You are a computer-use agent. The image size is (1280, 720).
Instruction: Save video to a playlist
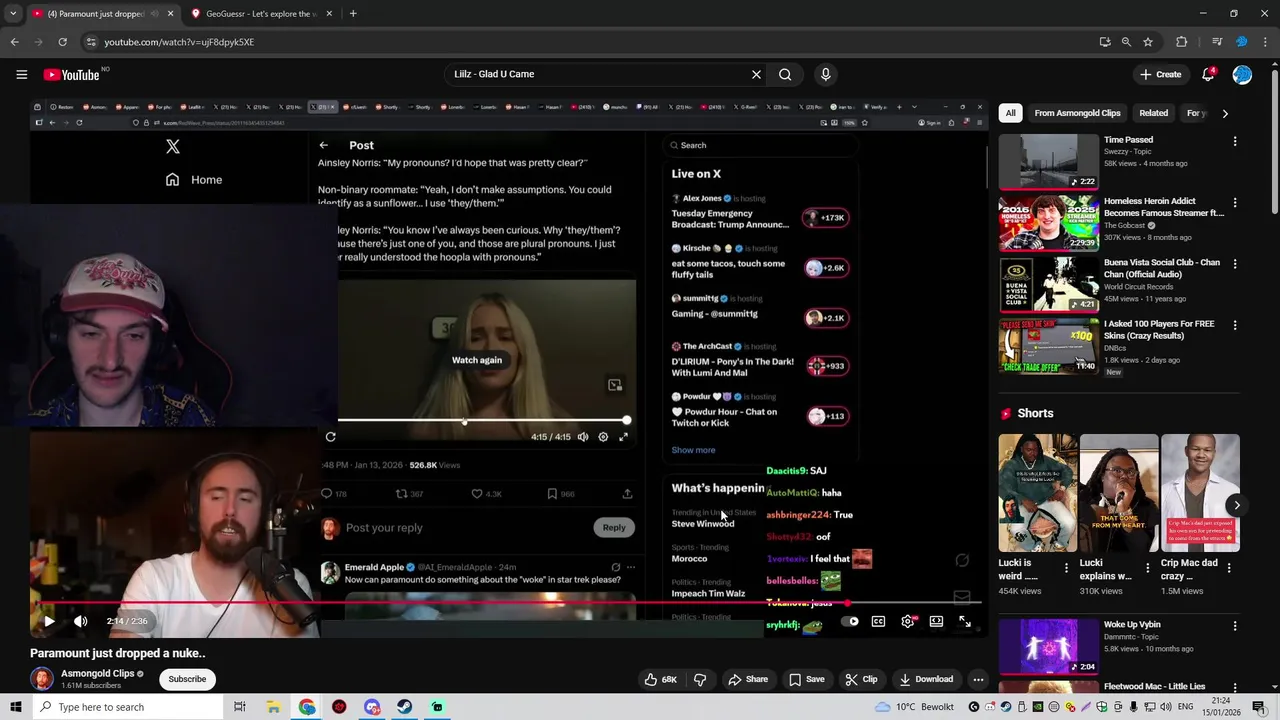click(806, 679)
